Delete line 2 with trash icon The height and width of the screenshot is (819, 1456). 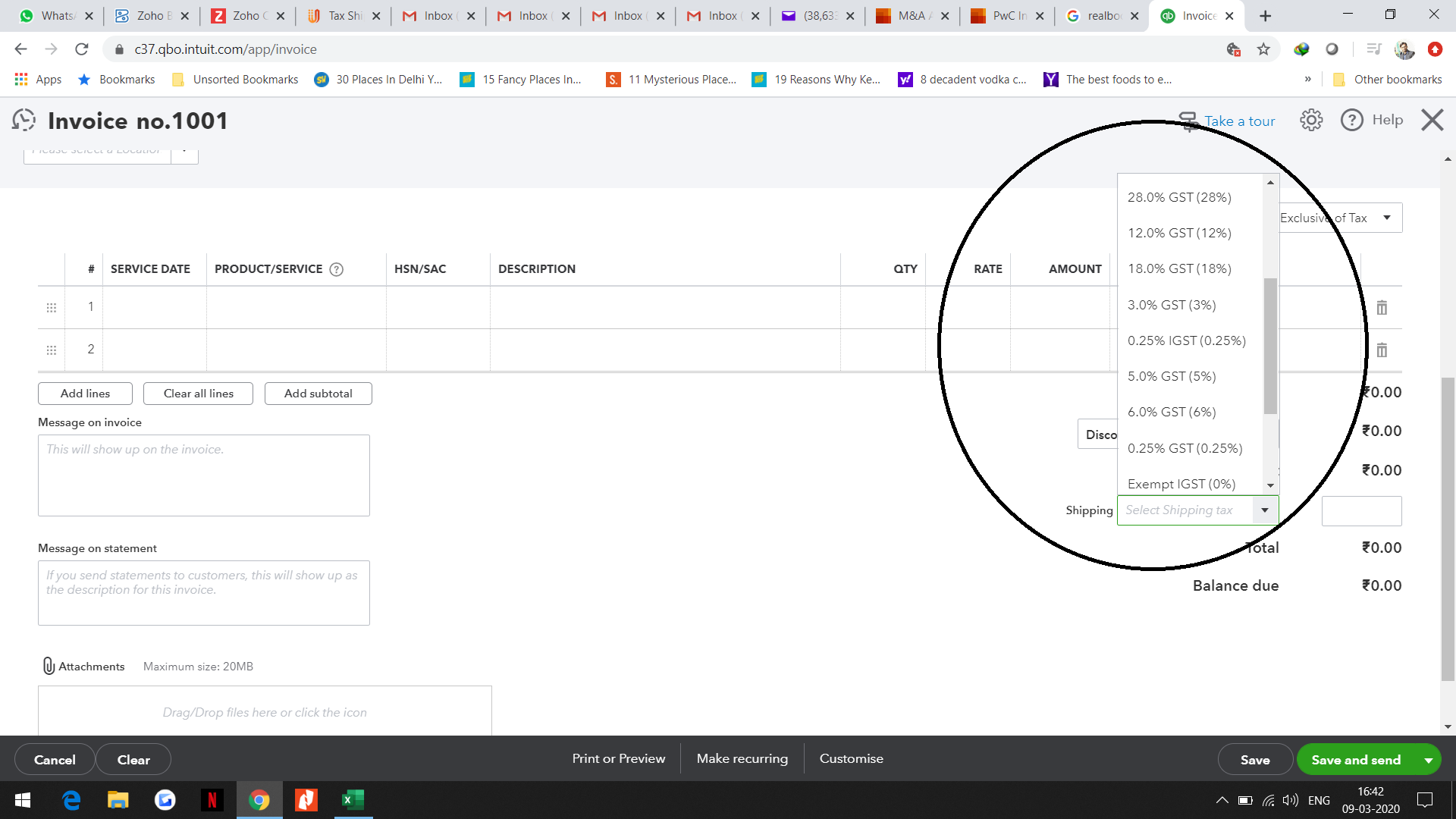pos(1382,350)
